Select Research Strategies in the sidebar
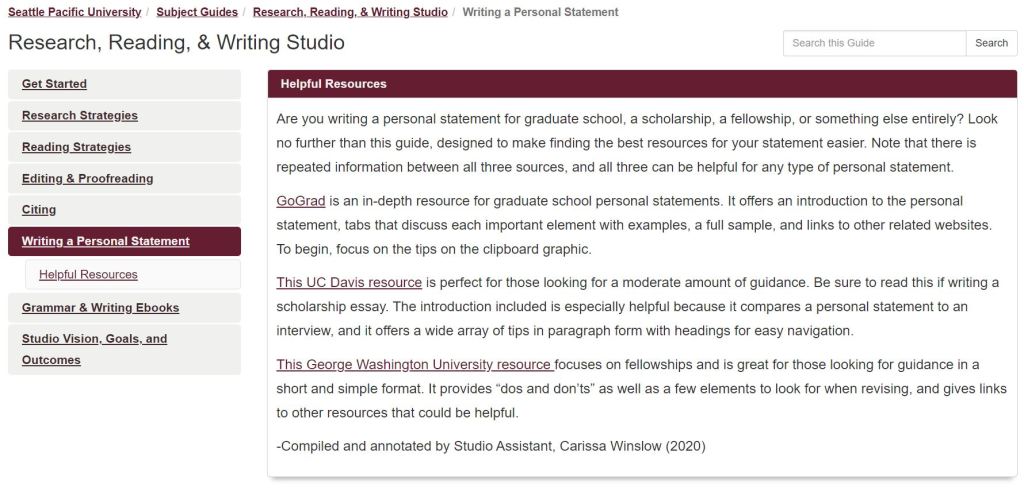Viewport: 1024px width, 488px height. [x=80, y=116]
